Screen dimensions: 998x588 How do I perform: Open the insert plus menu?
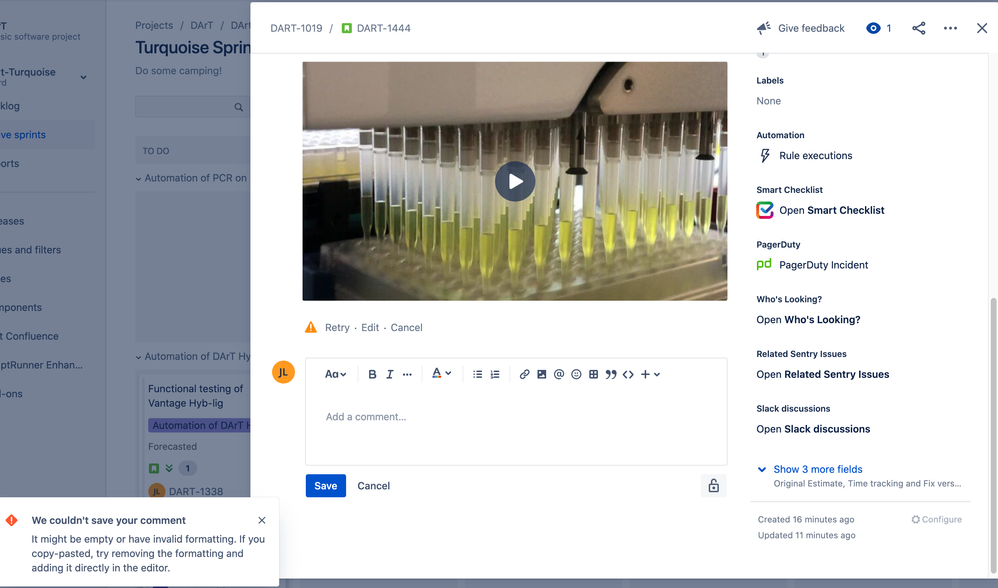click(x=650, y=374)
